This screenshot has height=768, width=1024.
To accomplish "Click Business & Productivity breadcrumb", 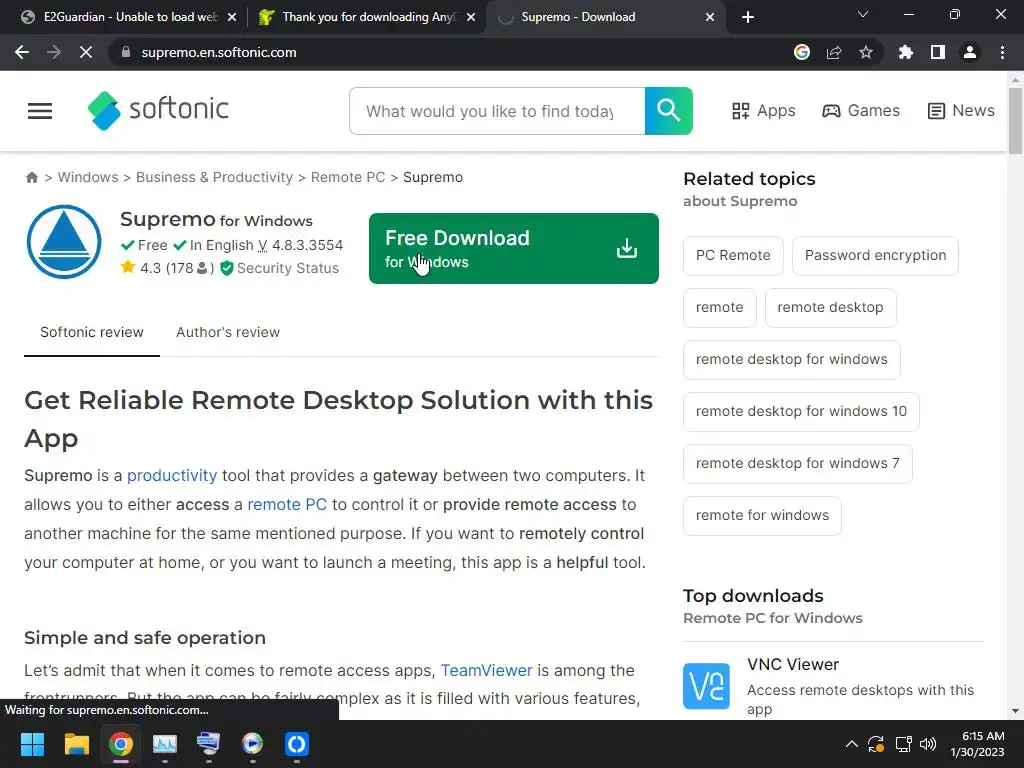I will tap(214, 178).
